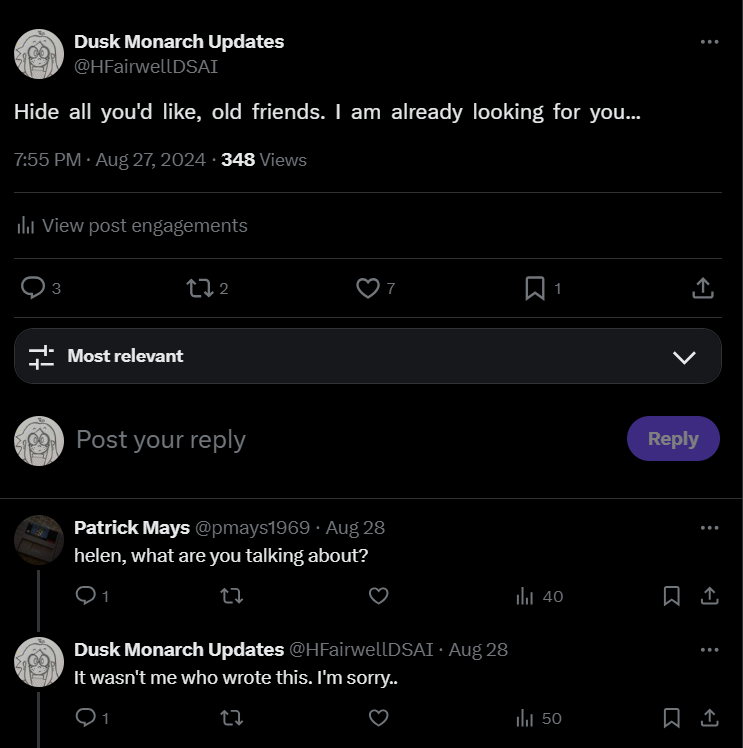Reply to Patrick Mays' comment
743x748 pixels.
click(x=85, y=596)
